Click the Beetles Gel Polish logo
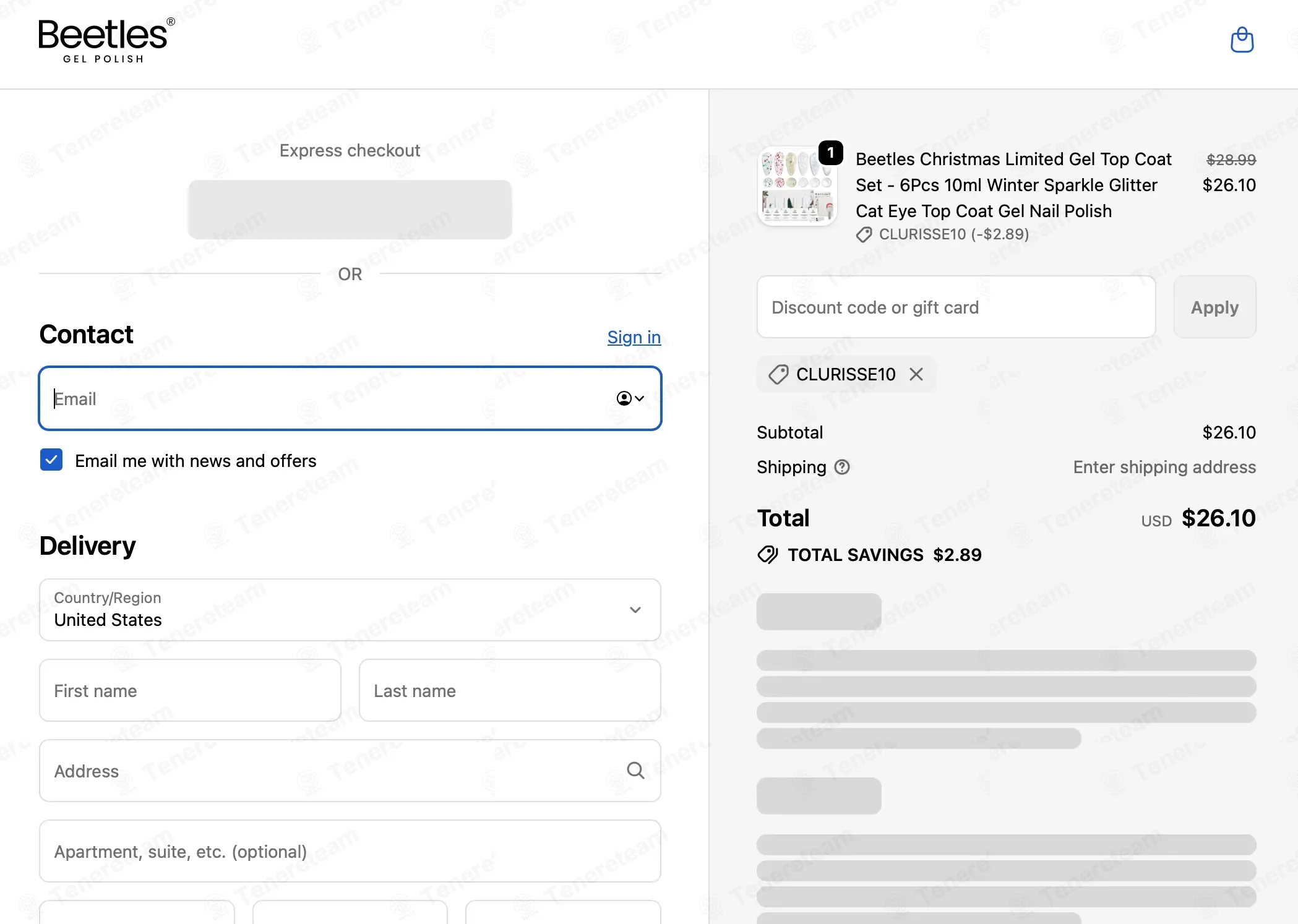 pos(106,41)
